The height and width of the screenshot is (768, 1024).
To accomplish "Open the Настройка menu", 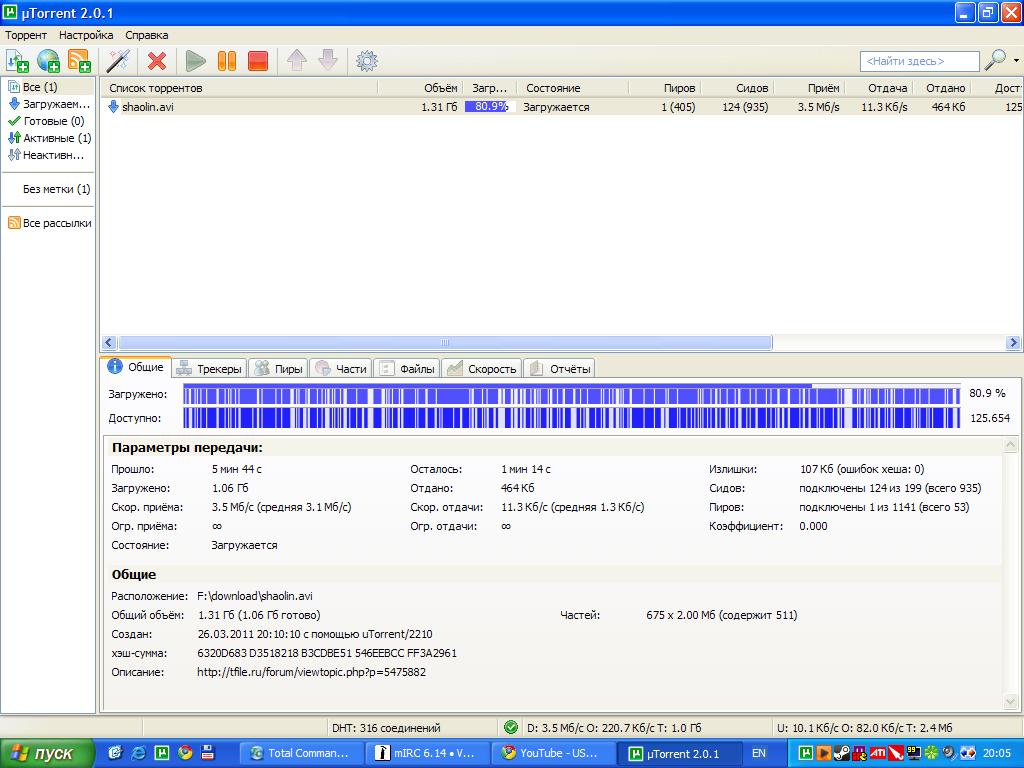I will (x=86, y=35).
